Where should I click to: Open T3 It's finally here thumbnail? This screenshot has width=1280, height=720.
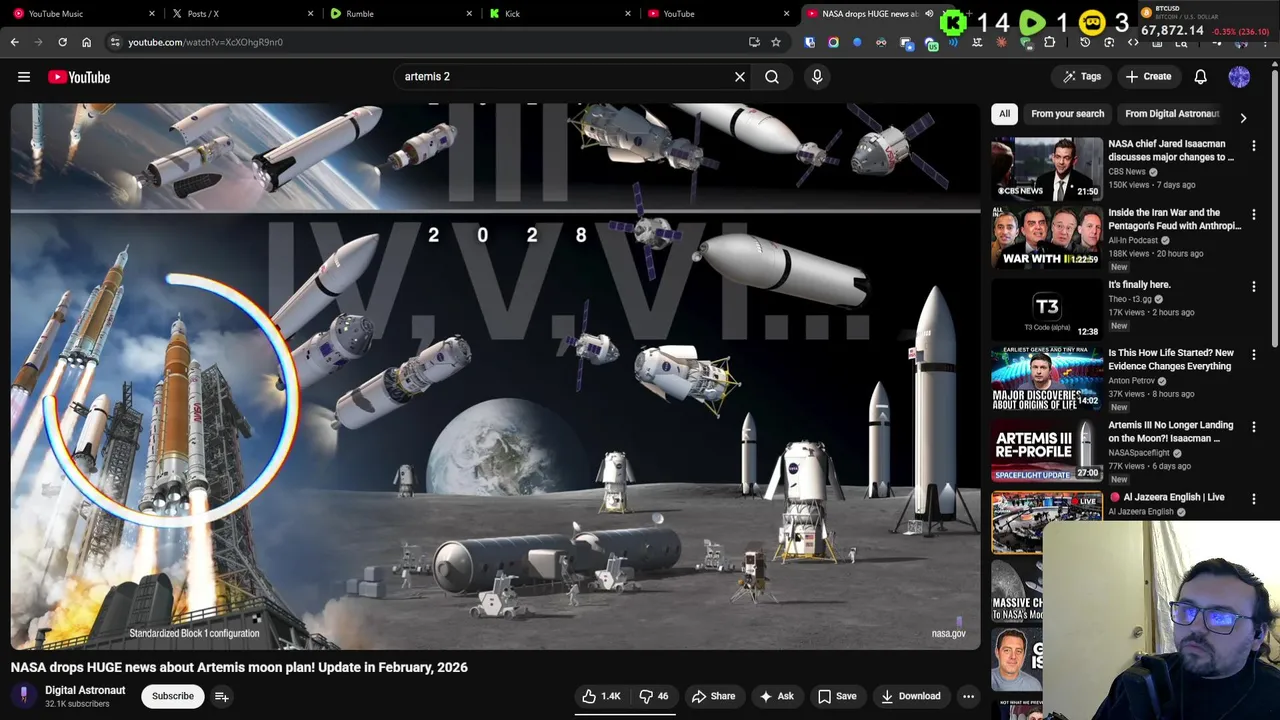[1046, 310]
